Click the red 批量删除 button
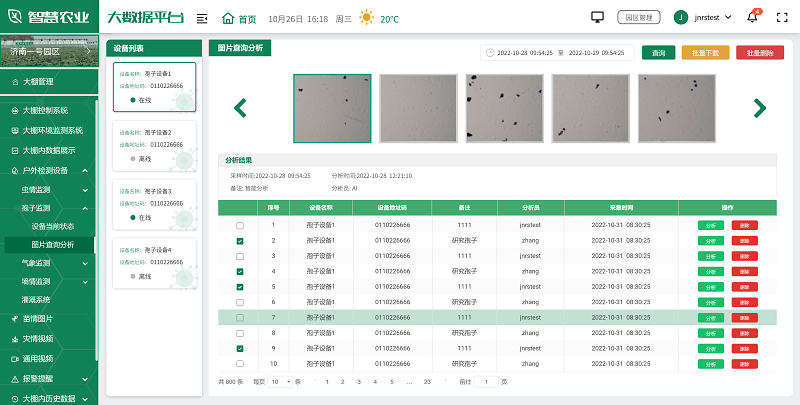Viewport: 800px width, 405px height. click(x=760, y=52)
